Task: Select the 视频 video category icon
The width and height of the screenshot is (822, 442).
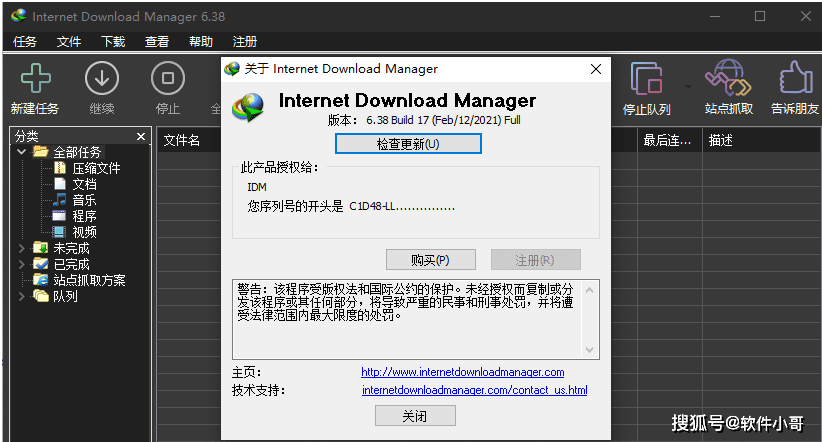Action: point(59,232)
